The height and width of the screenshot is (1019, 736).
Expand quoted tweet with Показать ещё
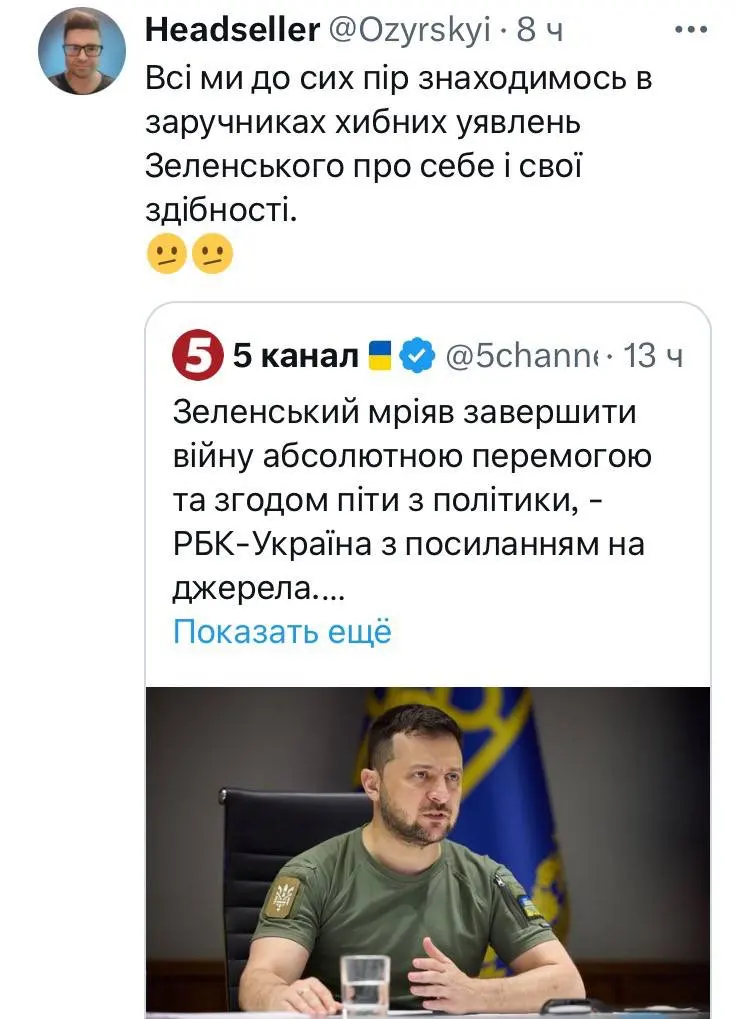[282, 632]
